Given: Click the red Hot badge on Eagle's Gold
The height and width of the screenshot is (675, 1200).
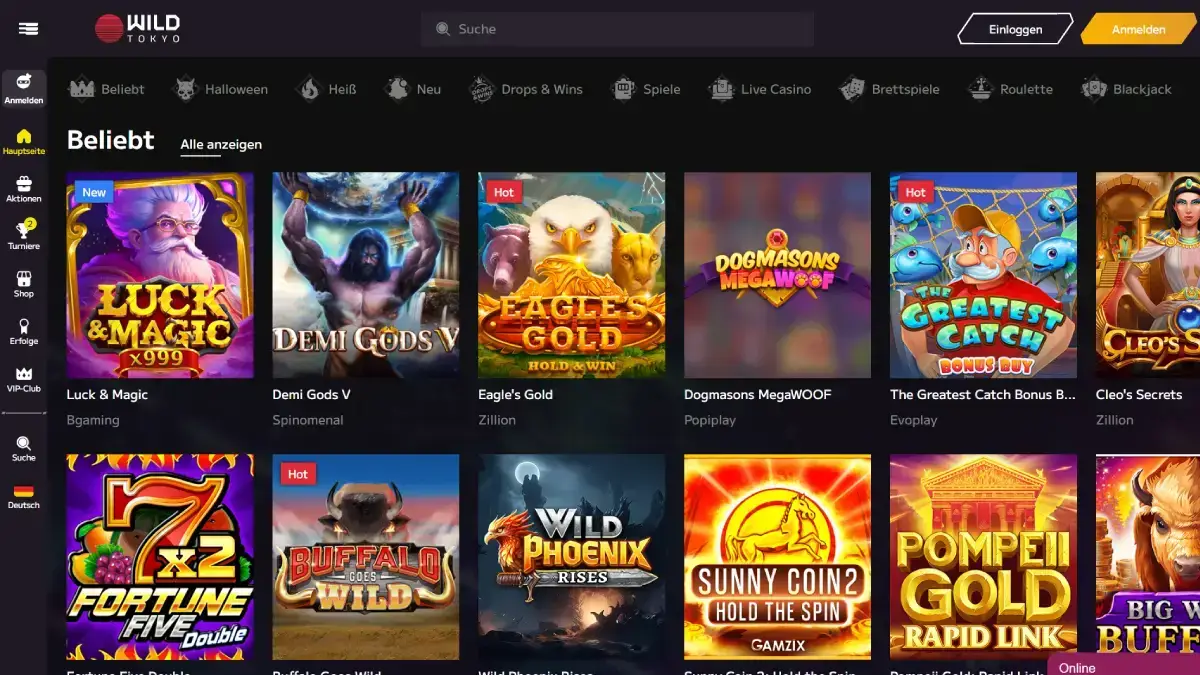Looking at the screenshot, I should coord(504,192).
